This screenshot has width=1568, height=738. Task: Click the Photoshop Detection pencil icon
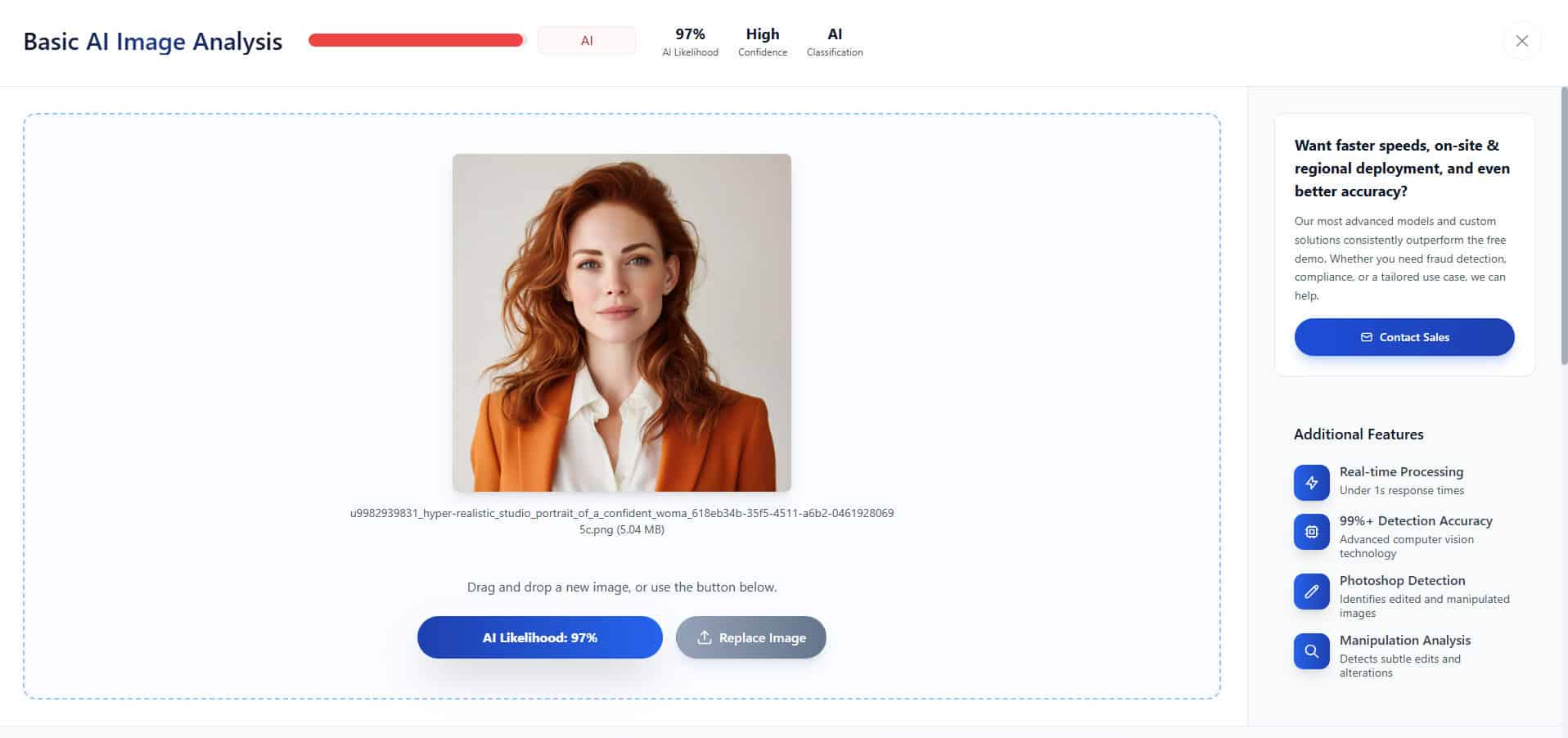click(1311, 592)
